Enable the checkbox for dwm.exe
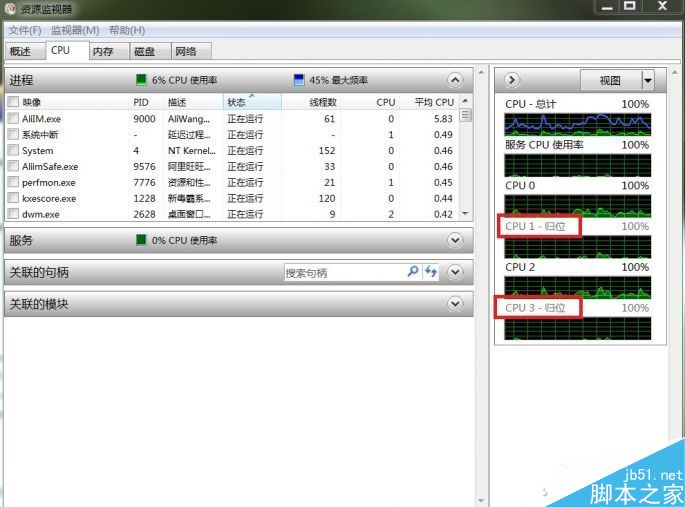Screen dimensions: 685x507 (x=13, y=214)
